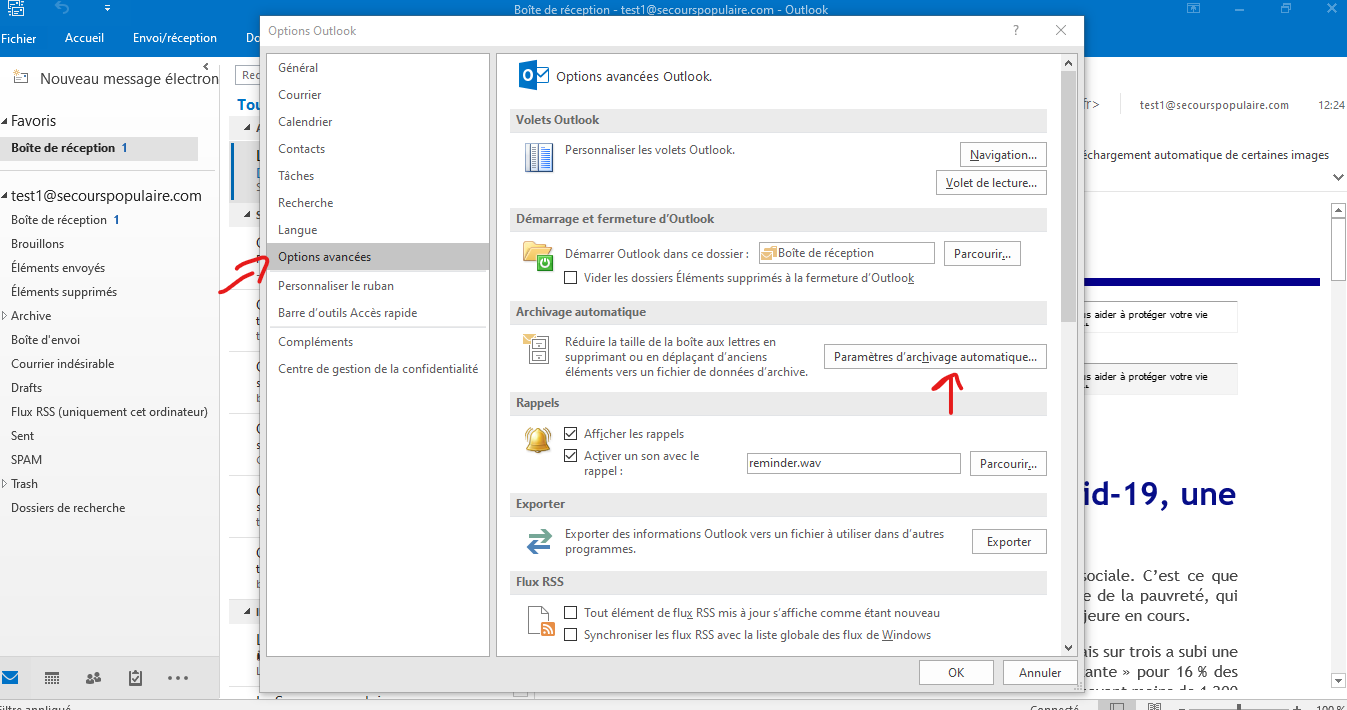Toggle 'Synchroniser les flux RSS' checkbox

coord(571,635)
